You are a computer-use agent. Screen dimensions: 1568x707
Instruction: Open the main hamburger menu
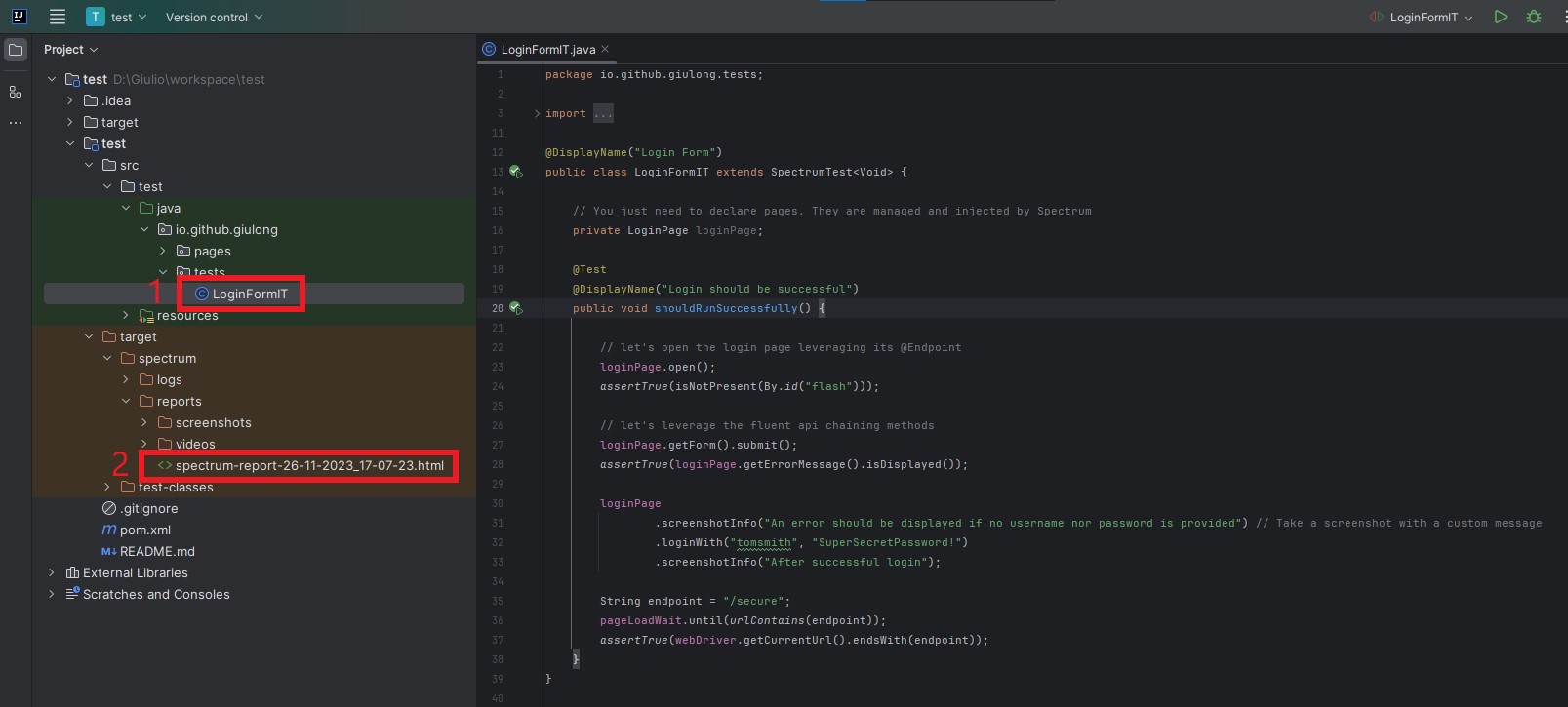(58, 17)
